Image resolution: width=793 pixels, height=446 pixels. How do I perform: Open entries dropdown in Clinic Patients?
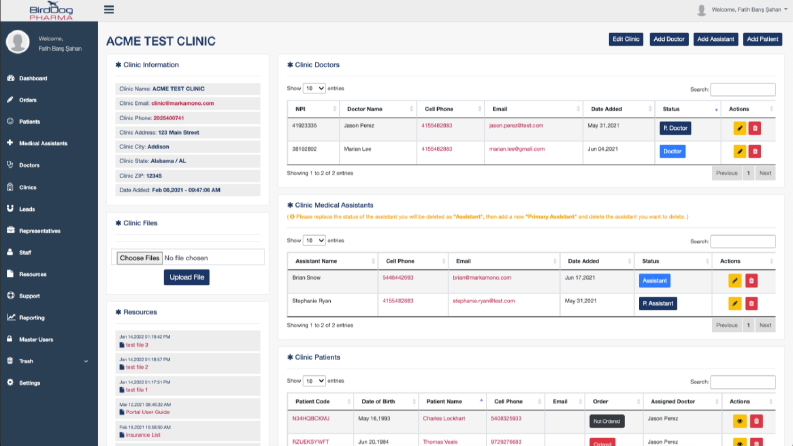click(x=314, y=381)
